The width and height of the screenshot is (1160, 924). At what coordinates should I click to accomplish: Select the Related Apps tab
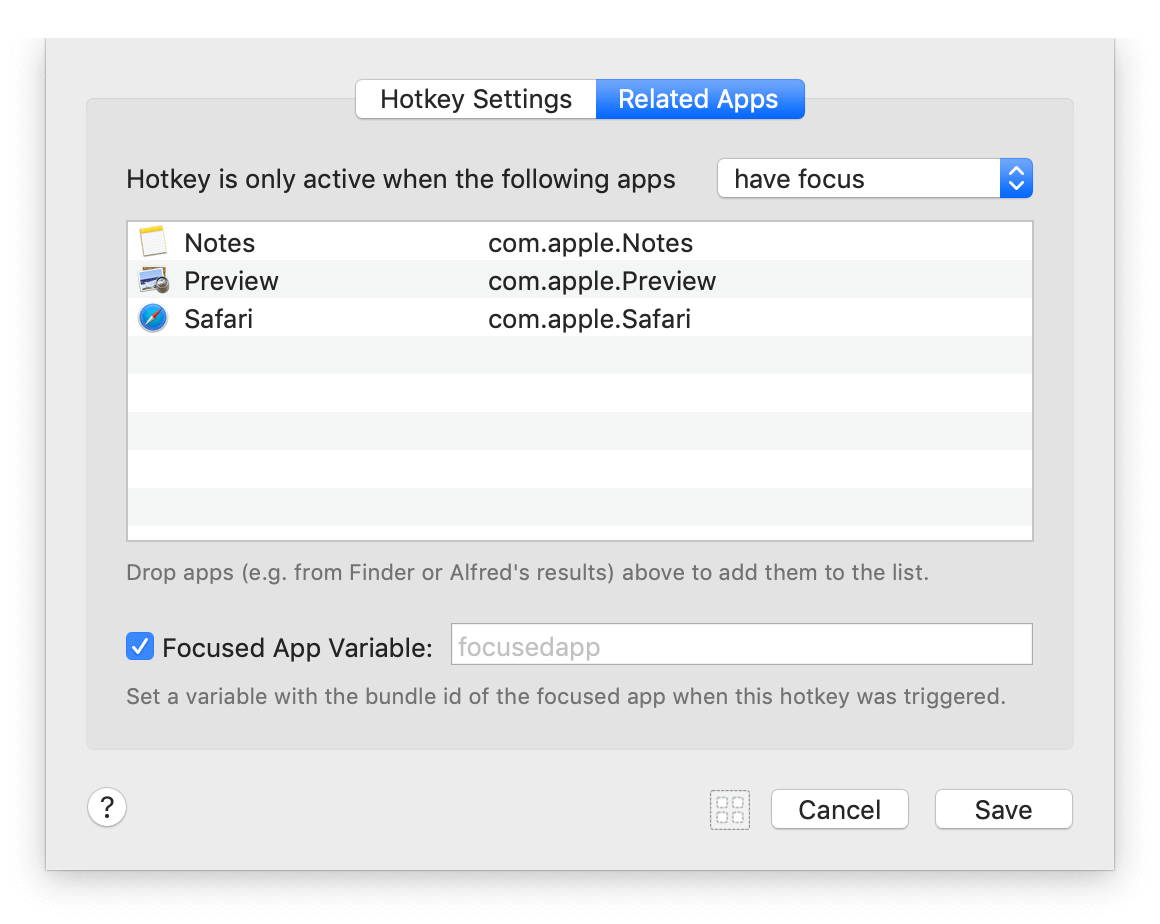699,98
